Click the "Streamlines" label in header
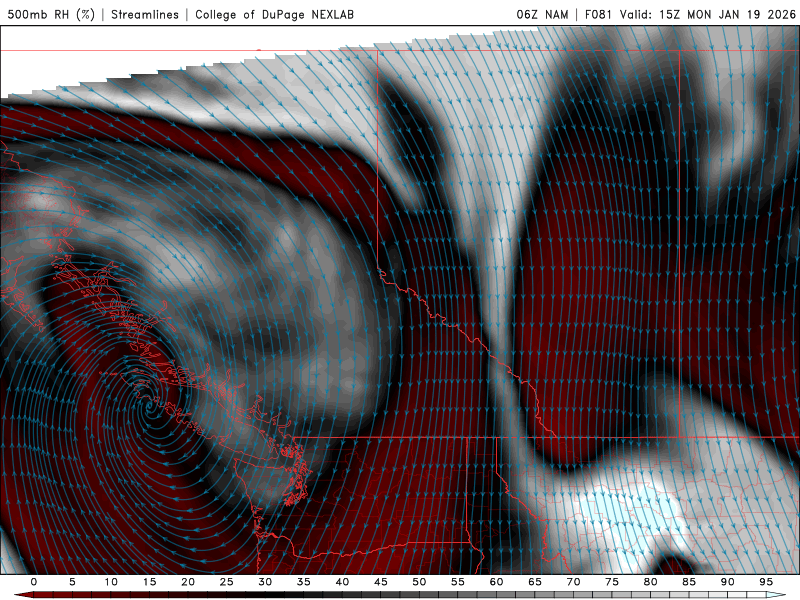The width and height of the screenshot is (800, 600). click(x=145, y=14)
